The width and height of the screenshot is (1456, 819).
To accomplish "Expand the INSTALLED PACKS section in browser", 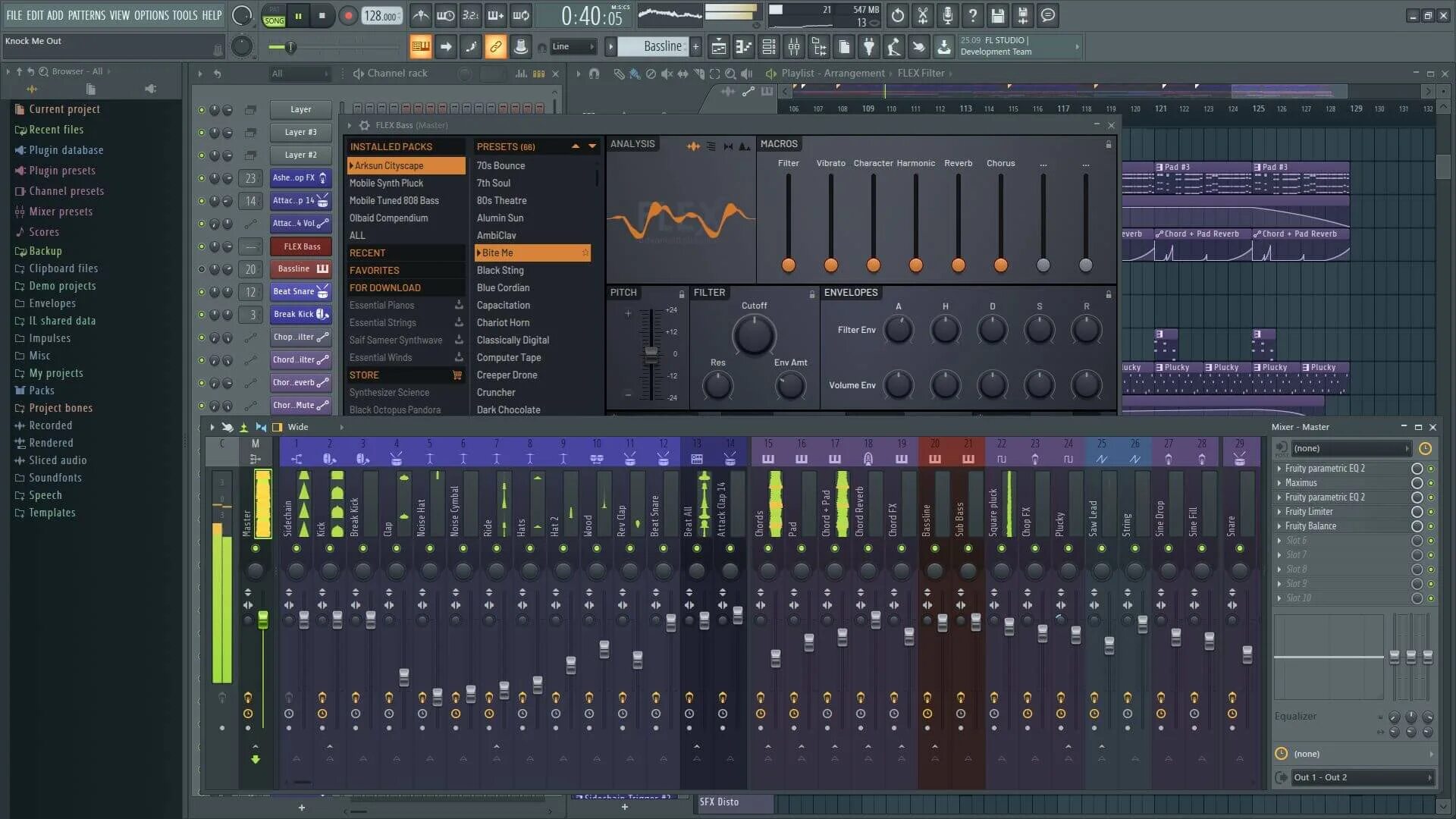I will point(391,147).
